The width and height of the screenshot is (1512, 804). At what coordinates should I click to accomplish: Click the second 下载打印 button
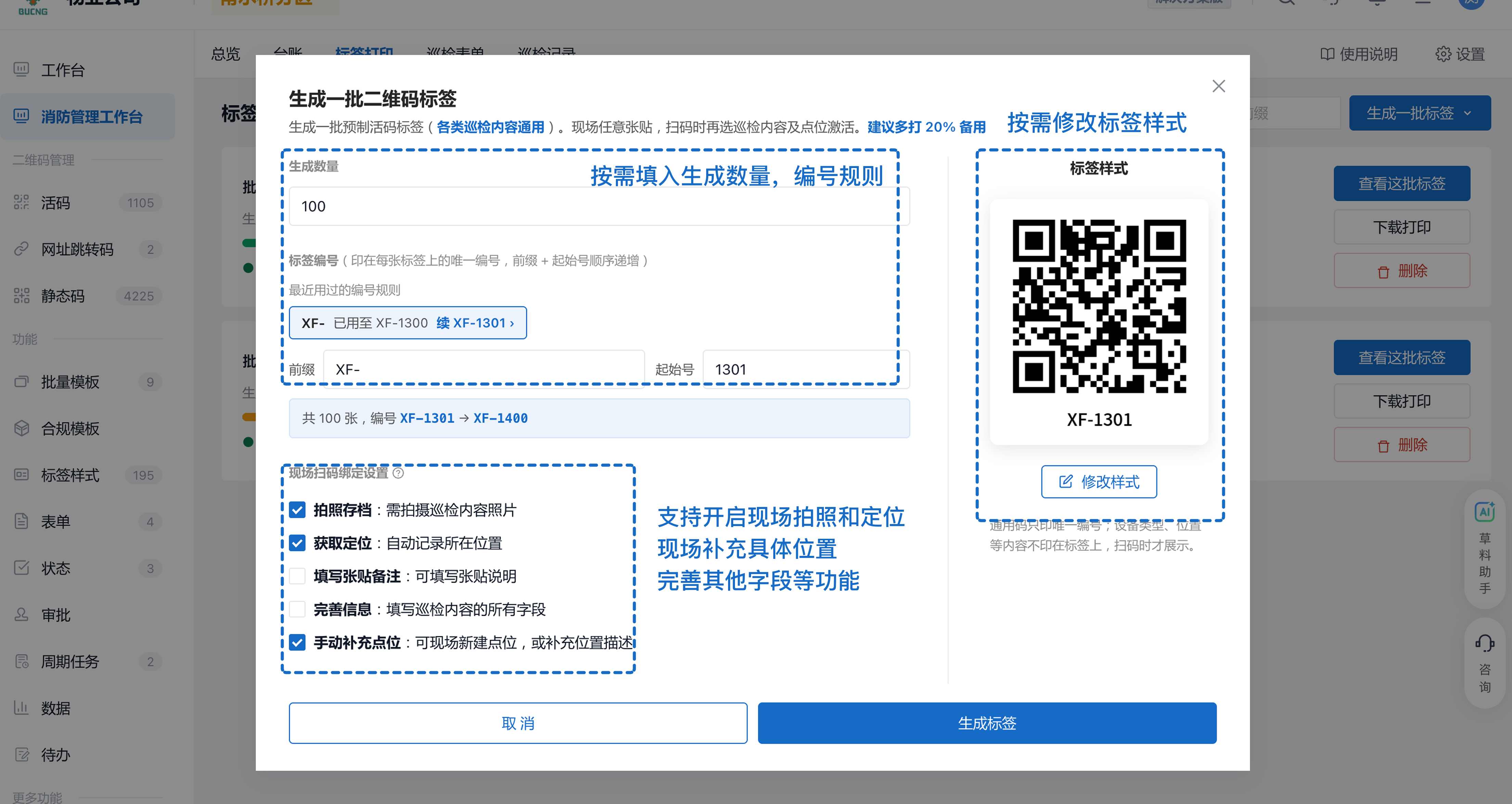1401,401
